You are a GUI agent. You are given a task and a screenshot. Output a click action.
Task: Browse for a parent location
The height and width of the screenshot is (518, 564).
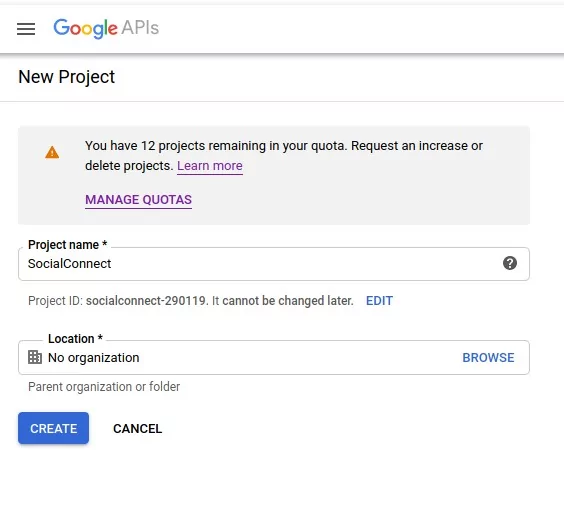[x=488, y=358]
